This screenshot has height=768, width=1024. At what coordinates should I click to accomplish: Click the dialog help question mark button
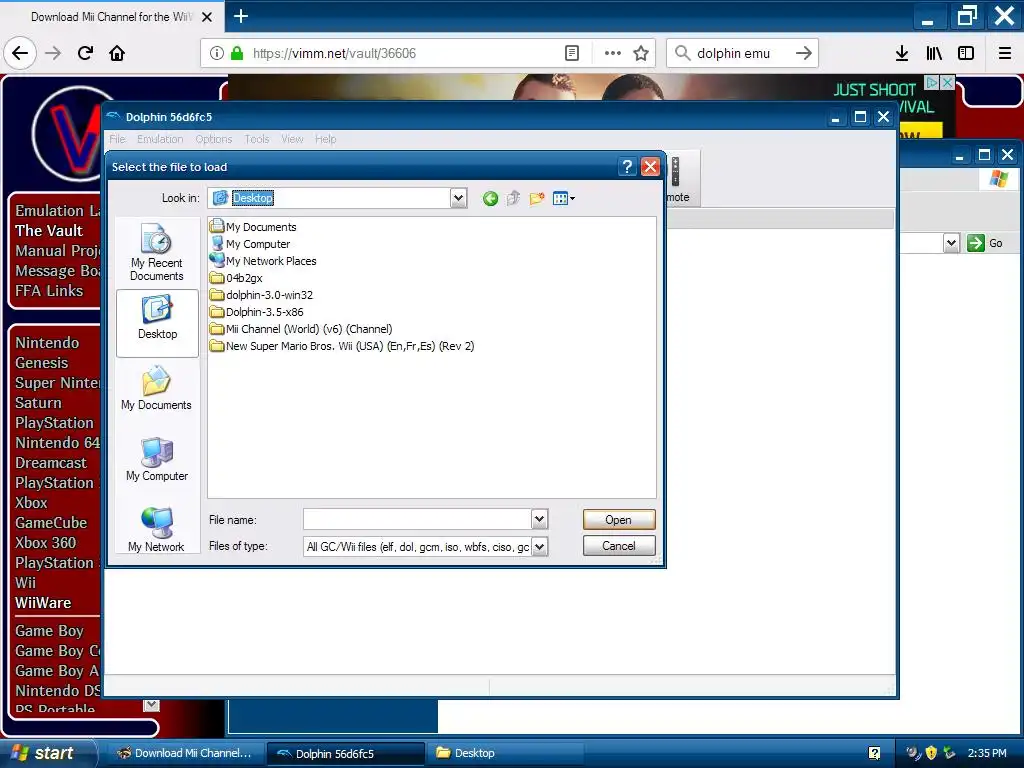pos(627,167)
